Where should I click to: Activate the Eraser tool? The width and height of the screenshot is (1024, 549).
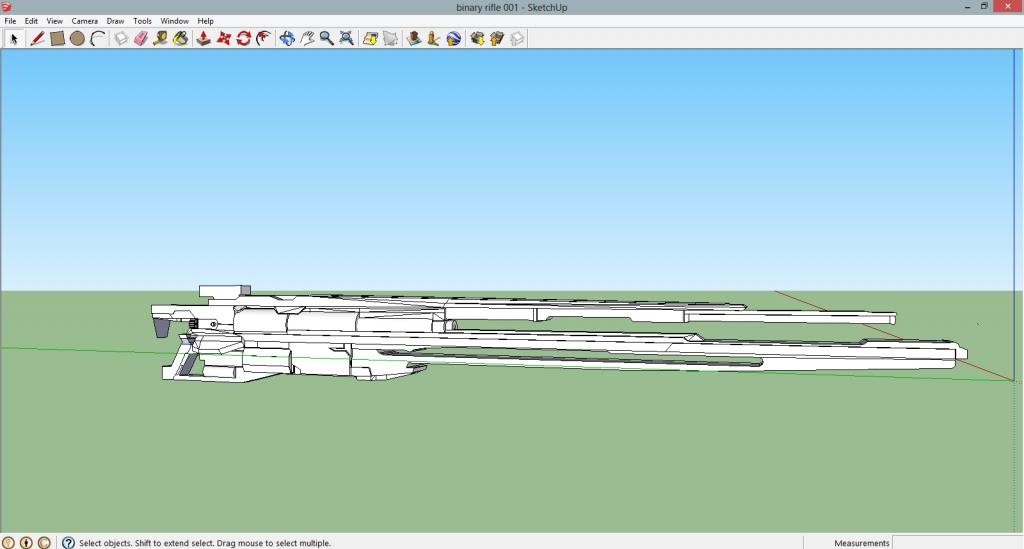(141, 39)
